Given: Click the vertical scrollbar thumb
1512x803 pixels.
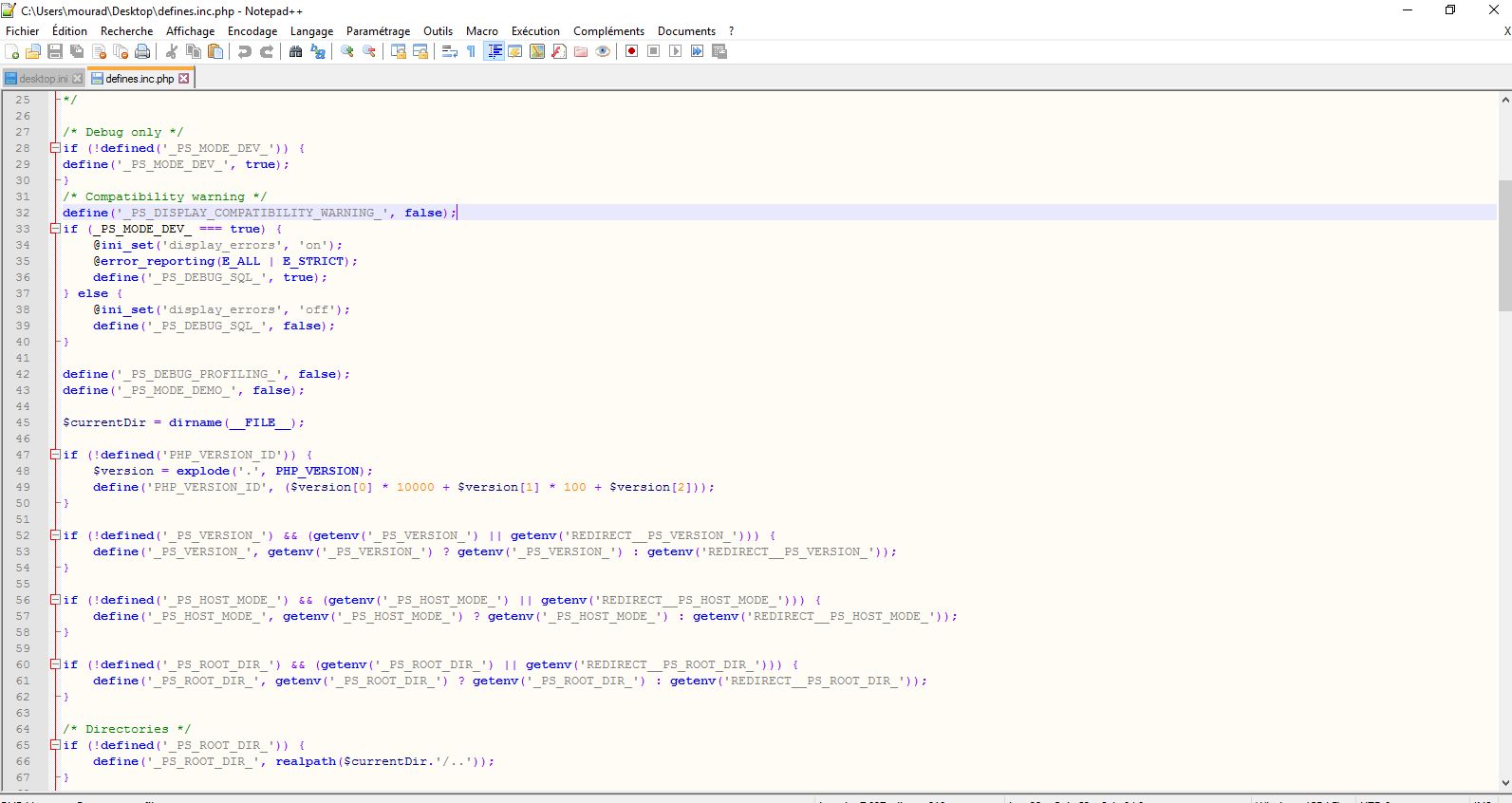Looking at the screenshot, I should coord(1504,245).
